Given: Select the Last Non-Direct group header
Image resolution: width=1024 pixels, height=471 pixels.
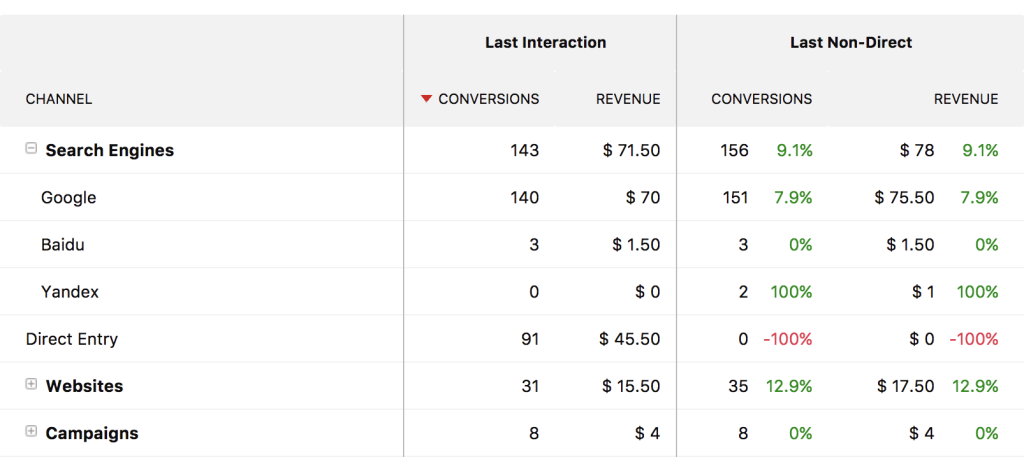Looking at the screenshot, I should click(850, 42).
